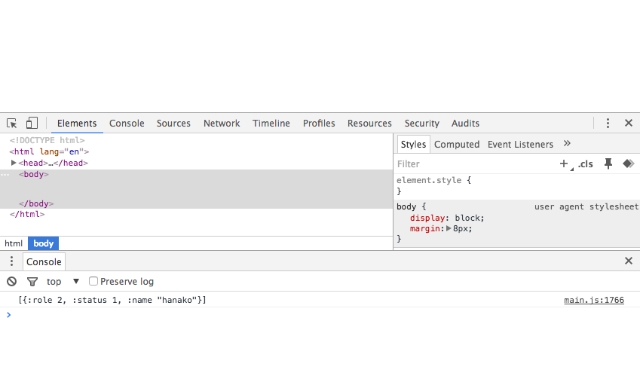Screen dimensions: 640x388
Task: Expand the head element node
Action: 13,163
